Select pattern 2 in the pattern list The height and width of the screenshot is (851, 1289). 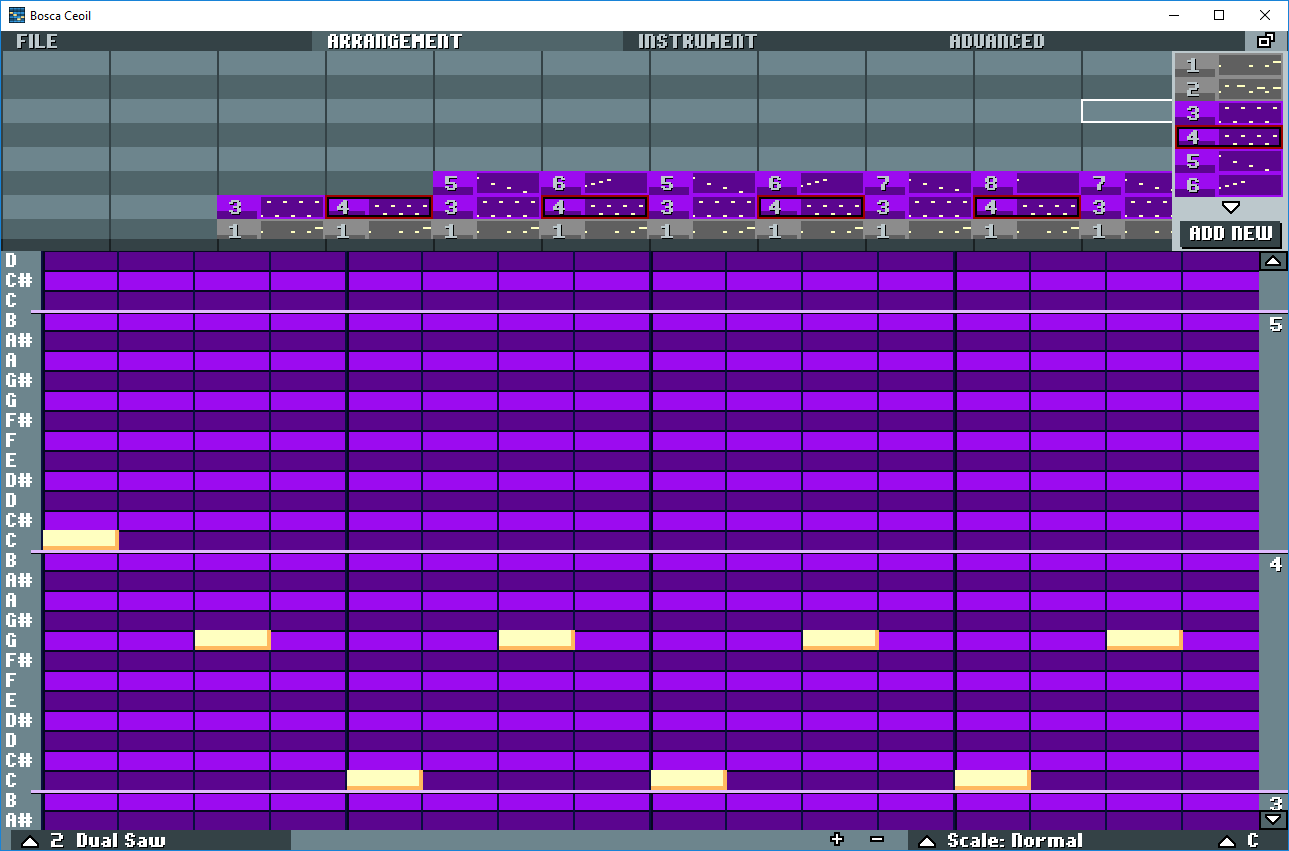click(1229, 89)
